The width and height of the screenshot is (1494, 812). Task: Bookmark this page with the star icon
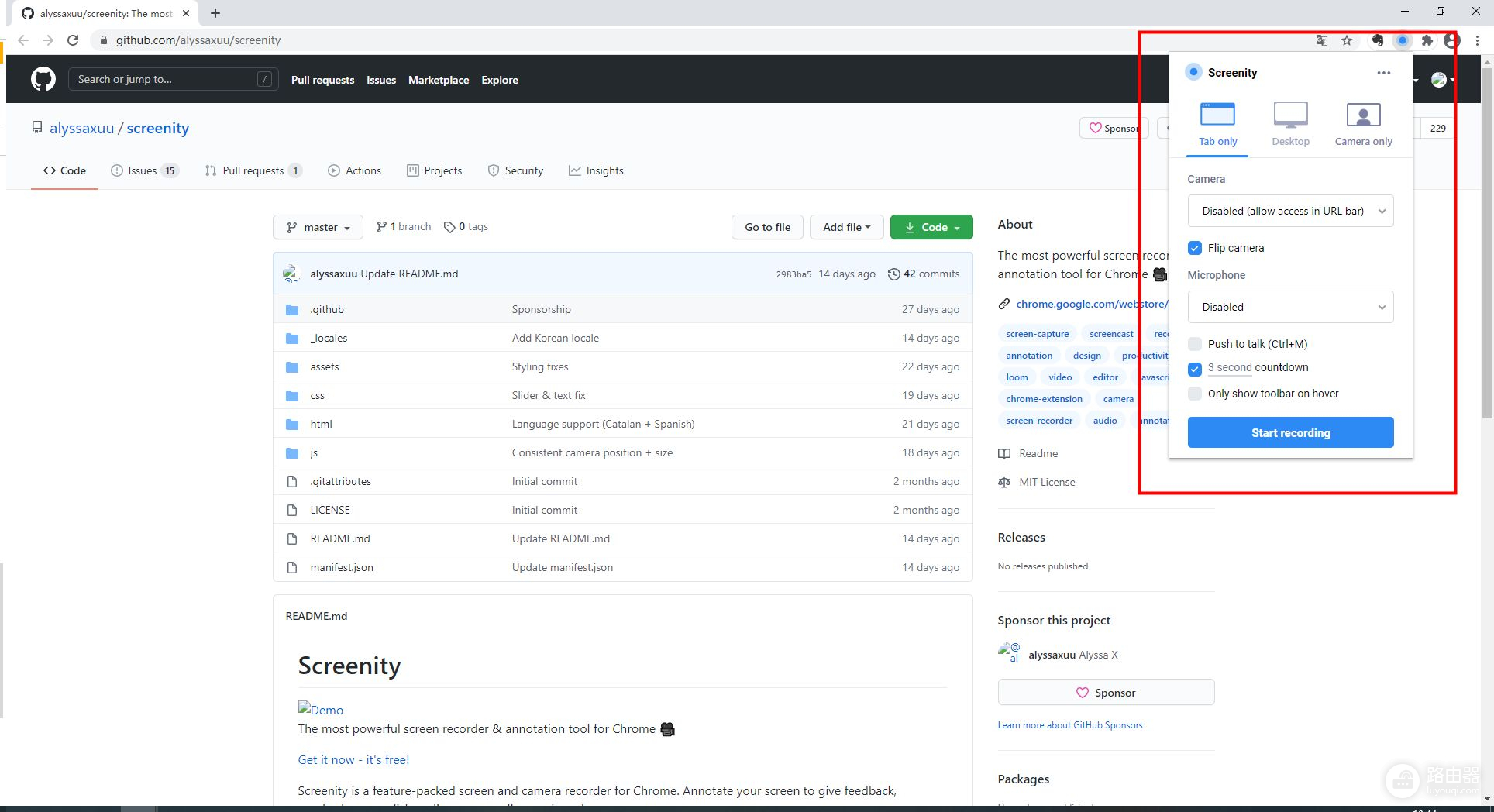pos(1347,40)
